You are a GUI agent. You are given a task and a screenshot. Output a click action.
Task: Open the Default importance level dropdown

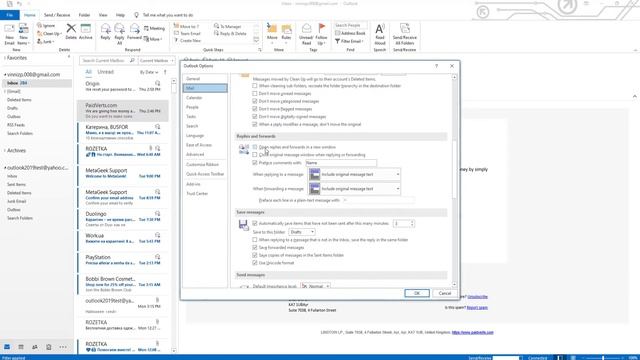(315, 286)
